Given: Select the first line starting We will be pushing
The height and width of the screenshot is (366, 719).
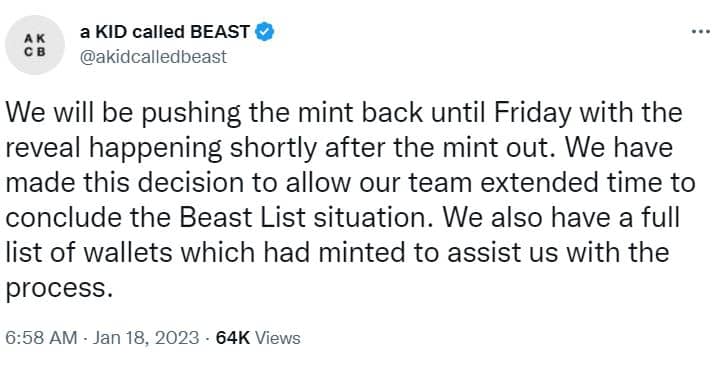Looking at the screenshot, I should coord(343,113).
